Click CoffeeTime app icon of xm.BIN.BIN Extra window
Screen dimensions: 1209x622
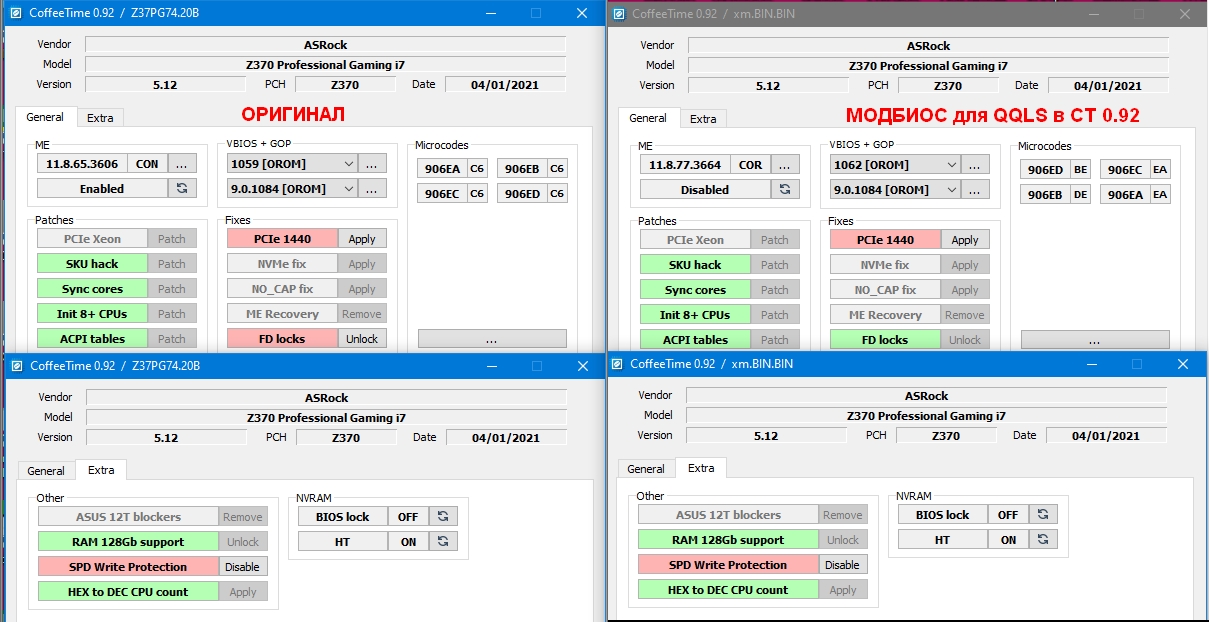coord(617,364)
